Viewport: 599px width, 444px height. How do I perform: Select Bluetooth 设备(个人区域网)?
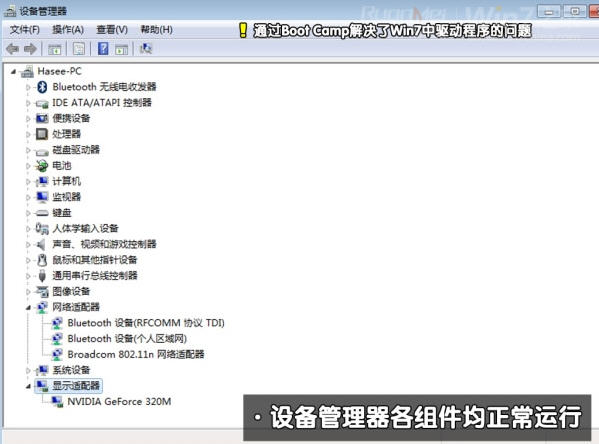click(127, 339)
